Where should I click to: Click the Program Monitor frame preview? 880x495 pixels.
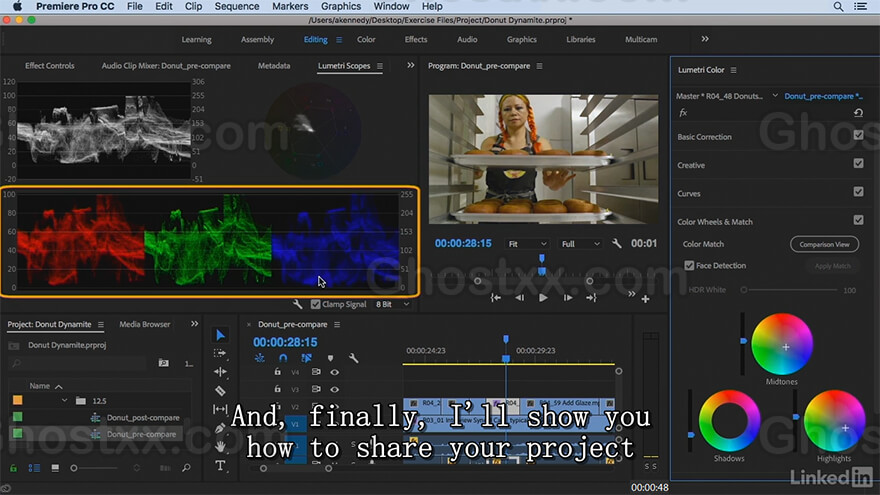coord(543,159)
